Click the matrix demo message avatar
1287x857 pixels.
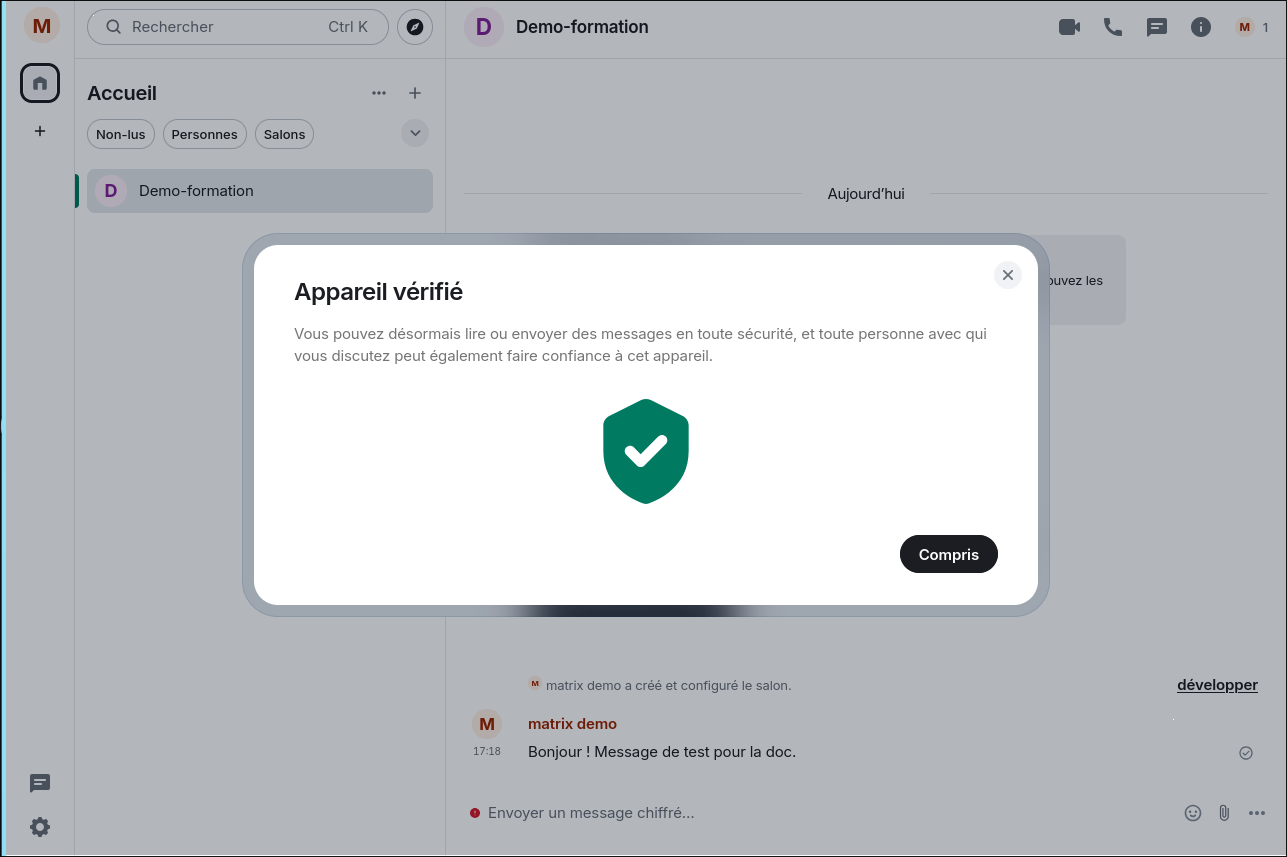(487, 724)
